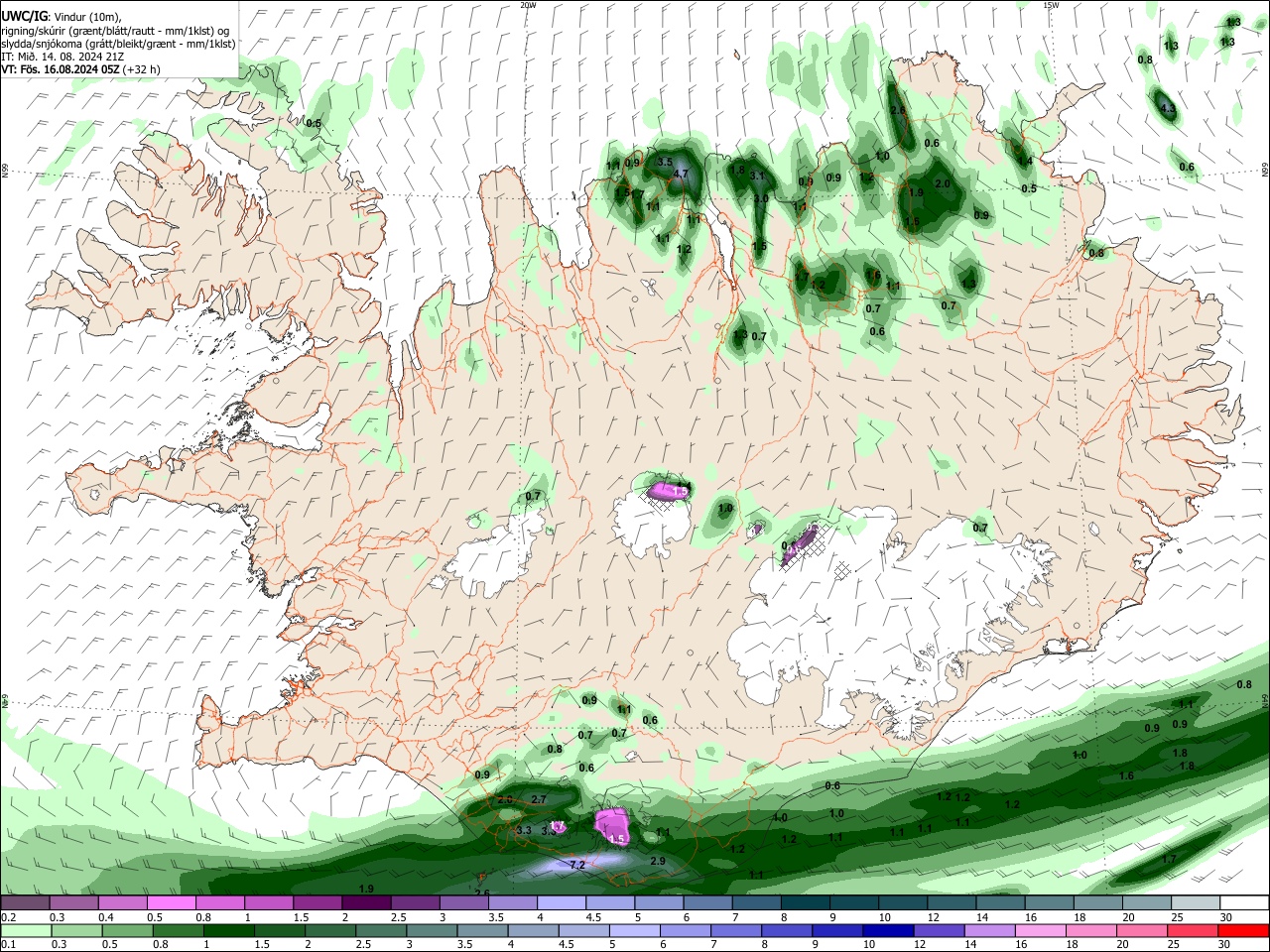Click the medium green 0.5 swatch in bottom legend row
The height and width of the screenshot is (952, 1270).
click(127, 931)
